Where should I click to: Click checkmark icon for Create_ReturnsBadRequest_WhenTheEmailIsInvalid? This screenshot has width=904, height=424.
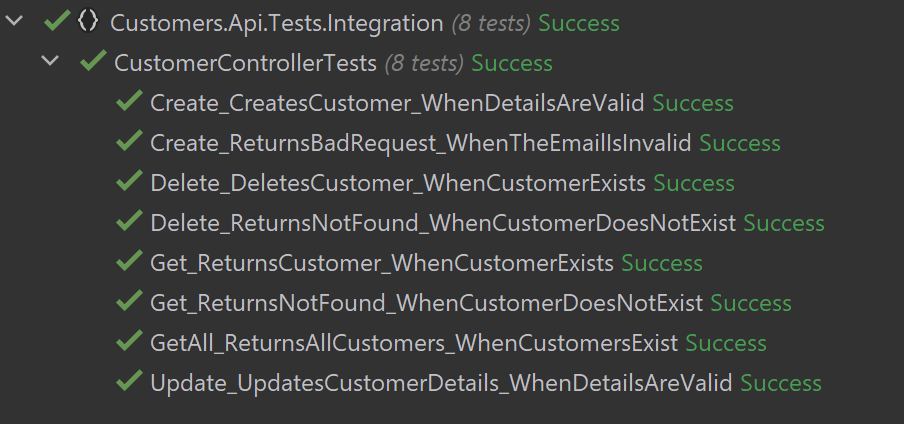coord(129,143)
